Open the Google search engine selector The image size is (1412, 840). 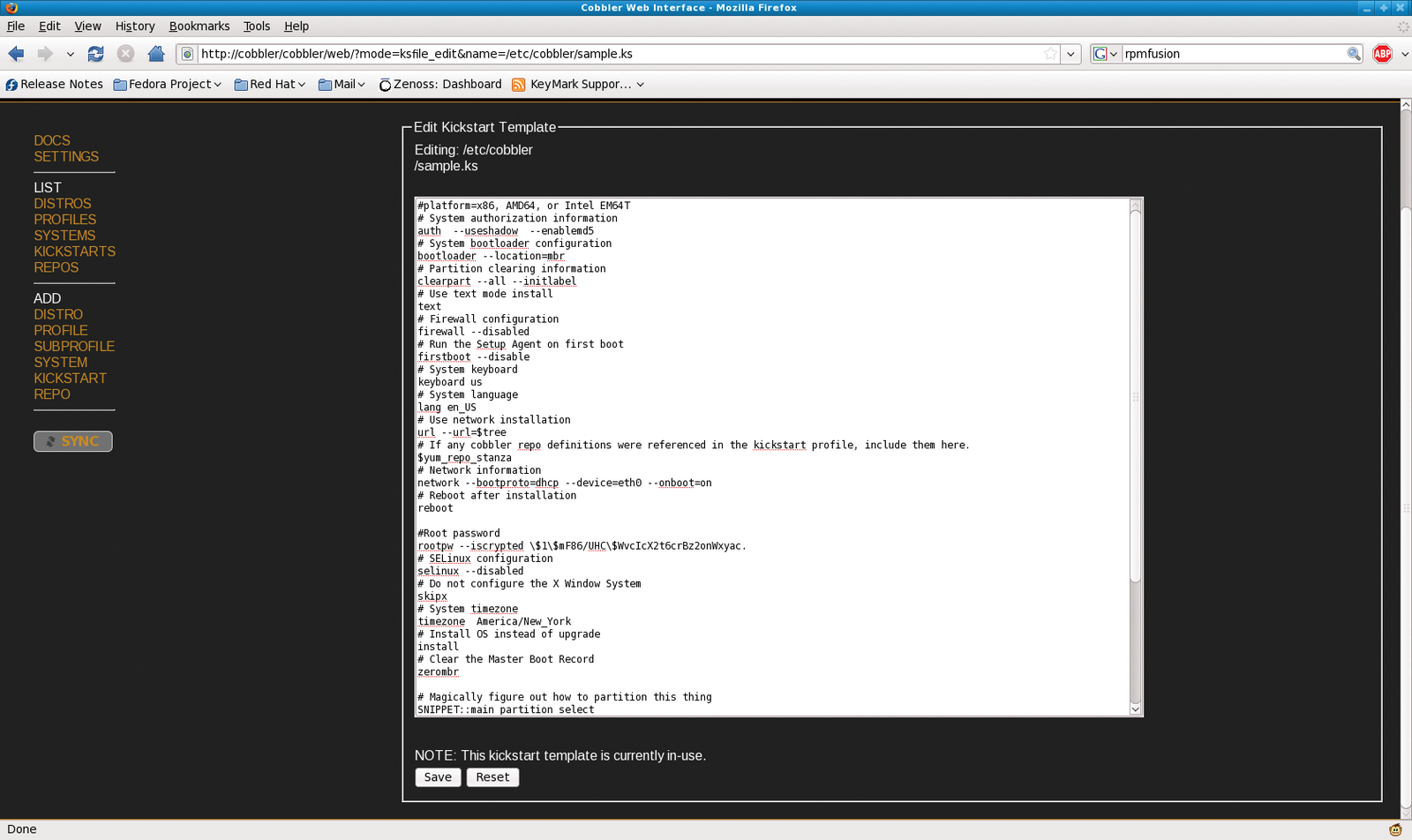pyautogui.click(x=1106, y=54)
